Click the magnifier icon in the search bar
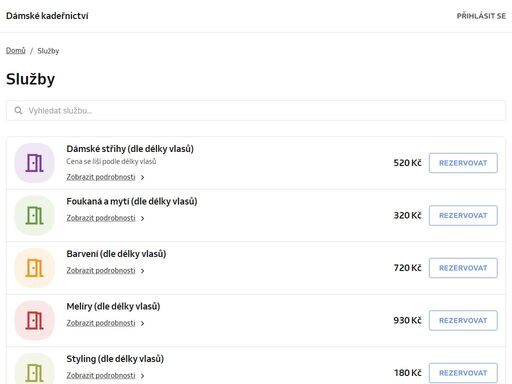The height and width of the screenshot is (384, 512). tap(18, 110)
